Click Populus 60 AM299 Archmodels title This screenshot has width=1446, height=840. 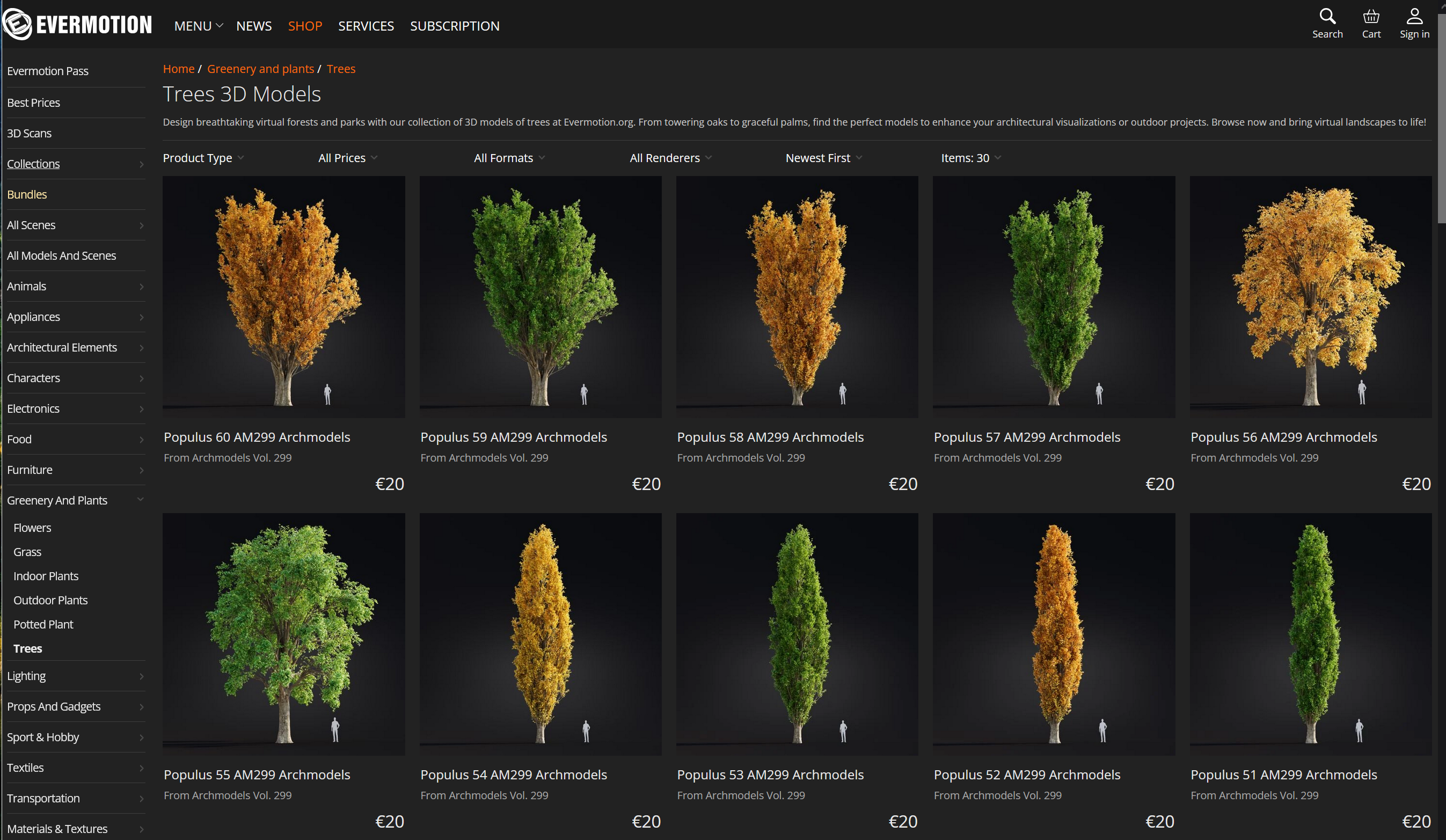[x=257, y=437]
